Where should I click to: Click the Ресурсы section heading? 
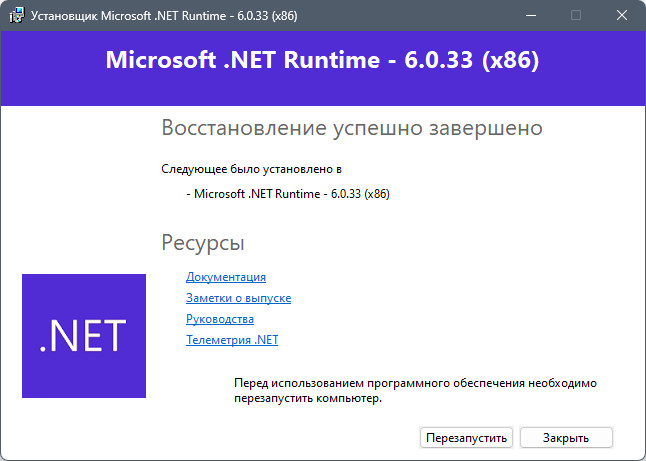point(203,243)
